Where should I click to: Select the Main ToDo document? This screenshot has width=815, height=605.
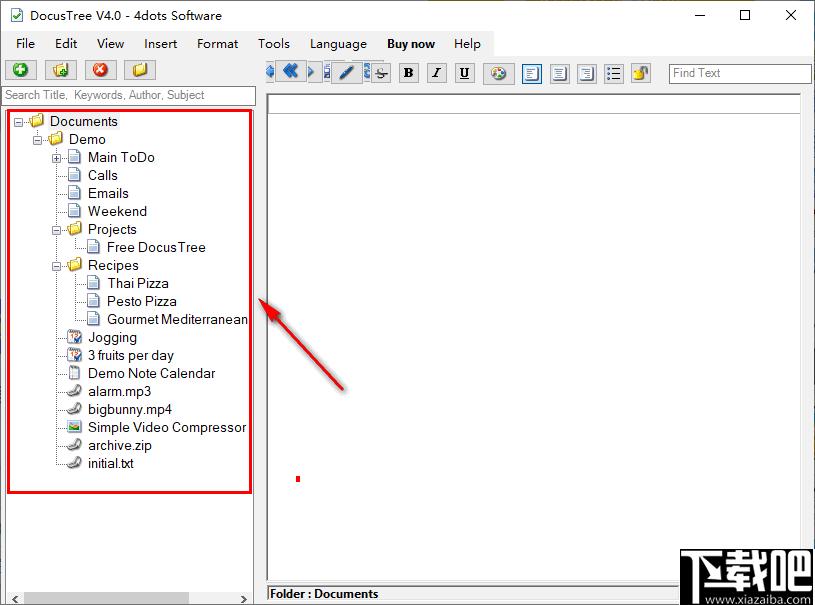click(x=121, y=157)
